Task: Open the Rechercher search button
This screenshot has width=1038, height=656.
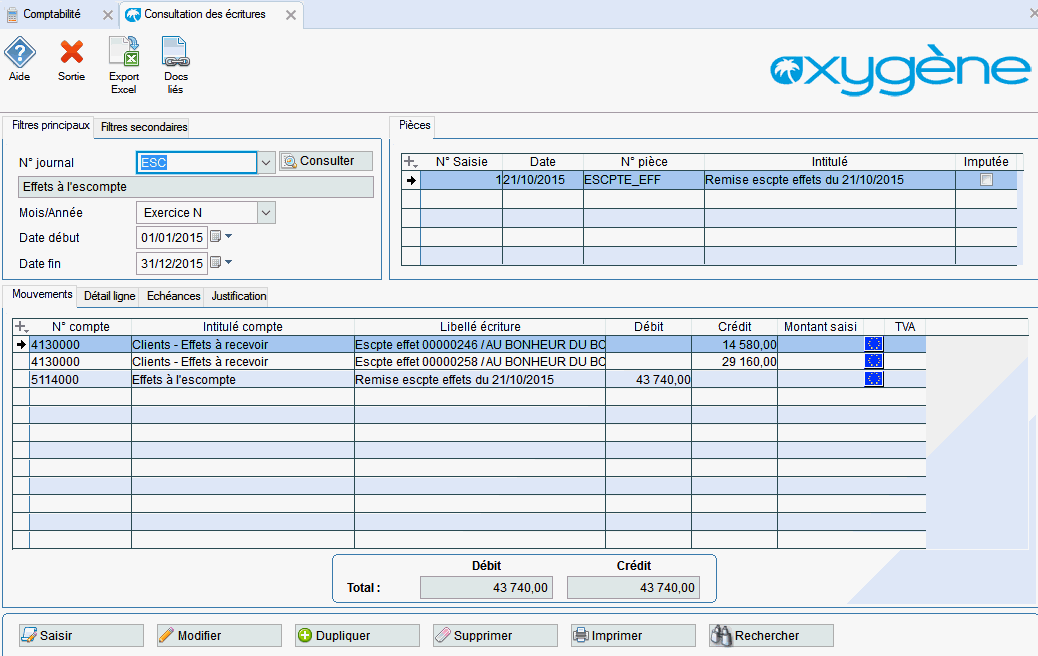Action: [771, 635]
